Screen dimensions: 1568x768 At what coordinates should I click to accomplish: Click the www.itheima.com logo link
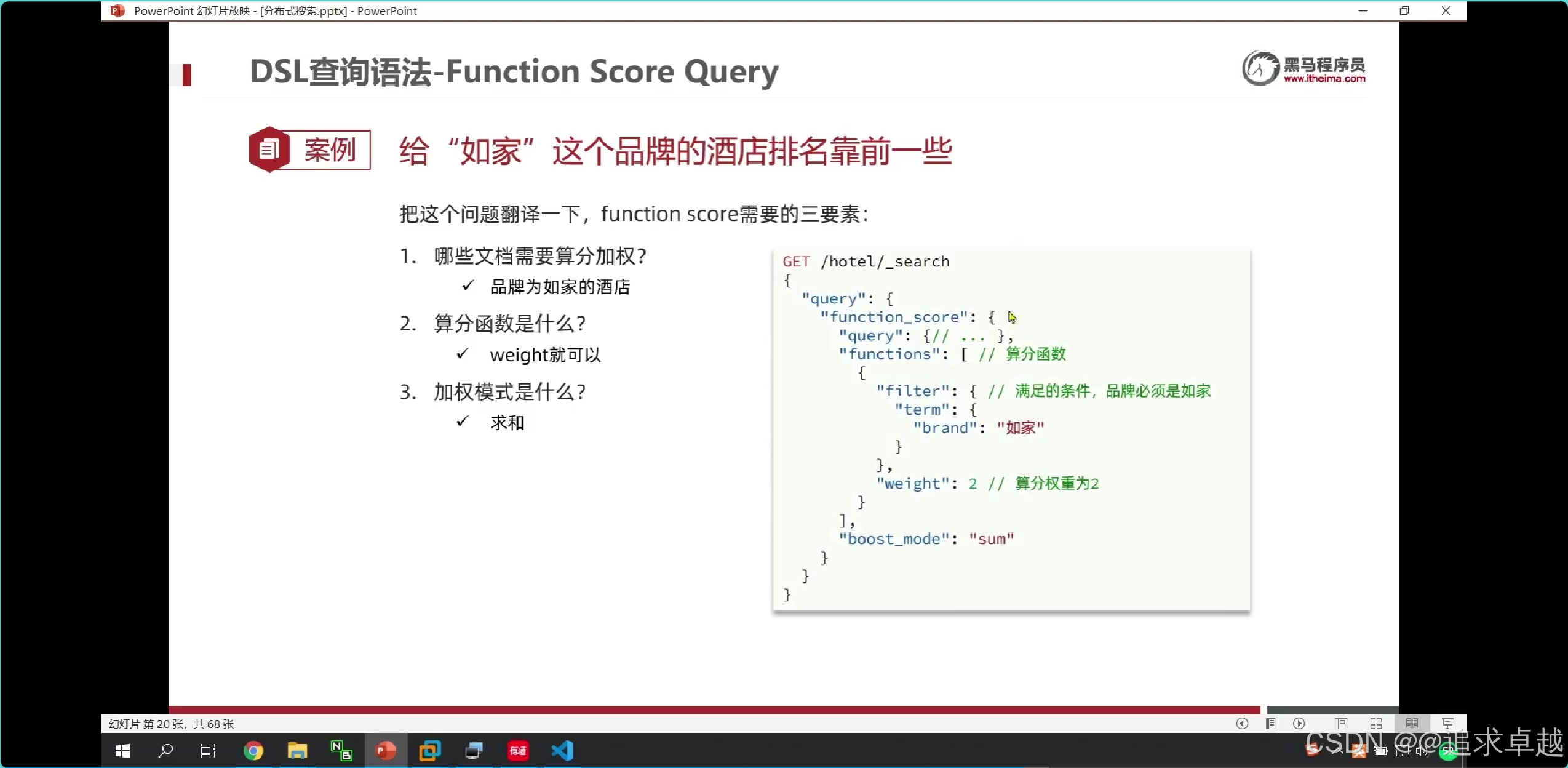pyautogui.click(x=1324, y=79)
